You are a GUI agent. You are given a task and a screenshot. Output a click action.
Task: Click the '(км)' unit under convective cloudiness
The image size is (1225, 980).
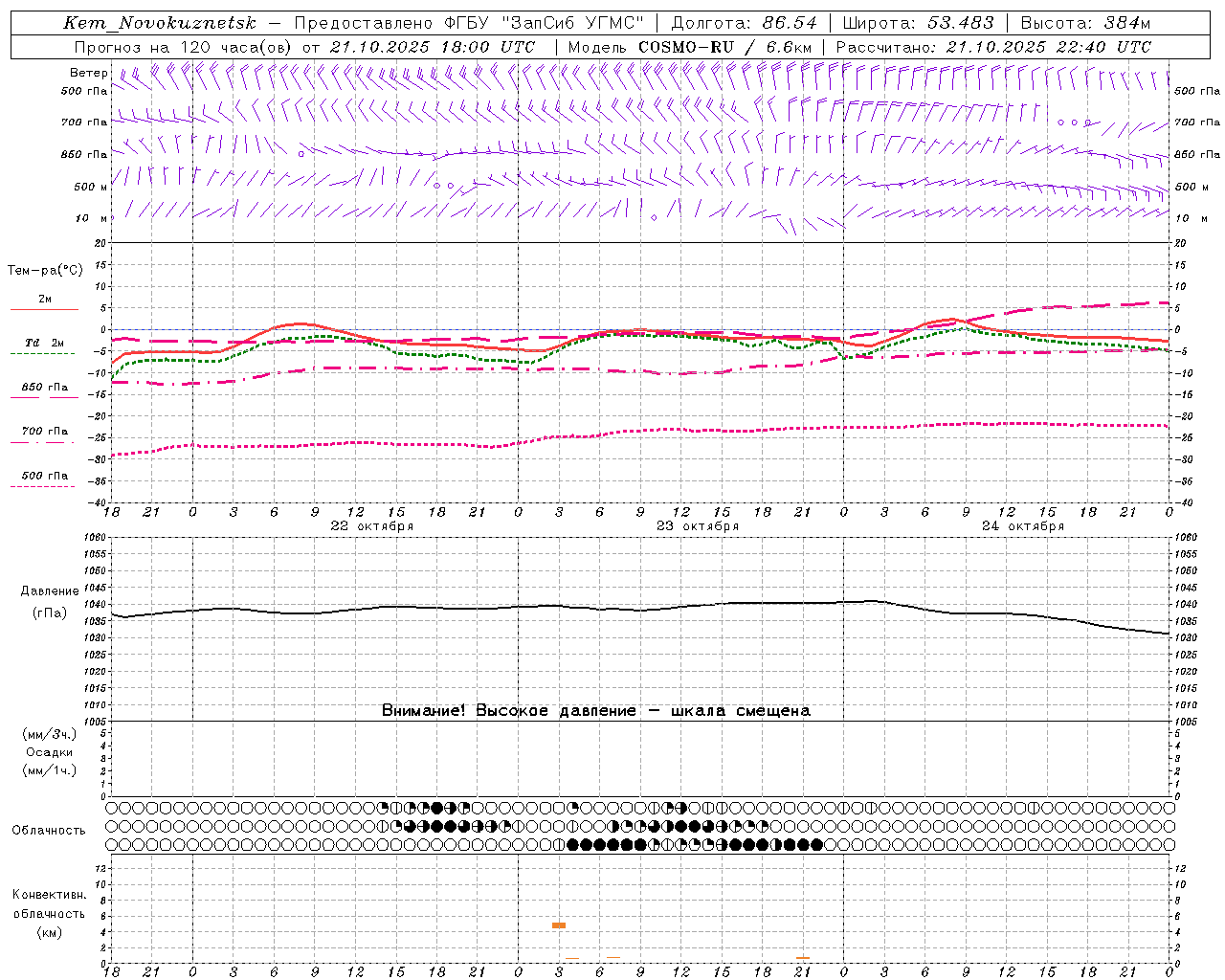click(x=50, y=933)
